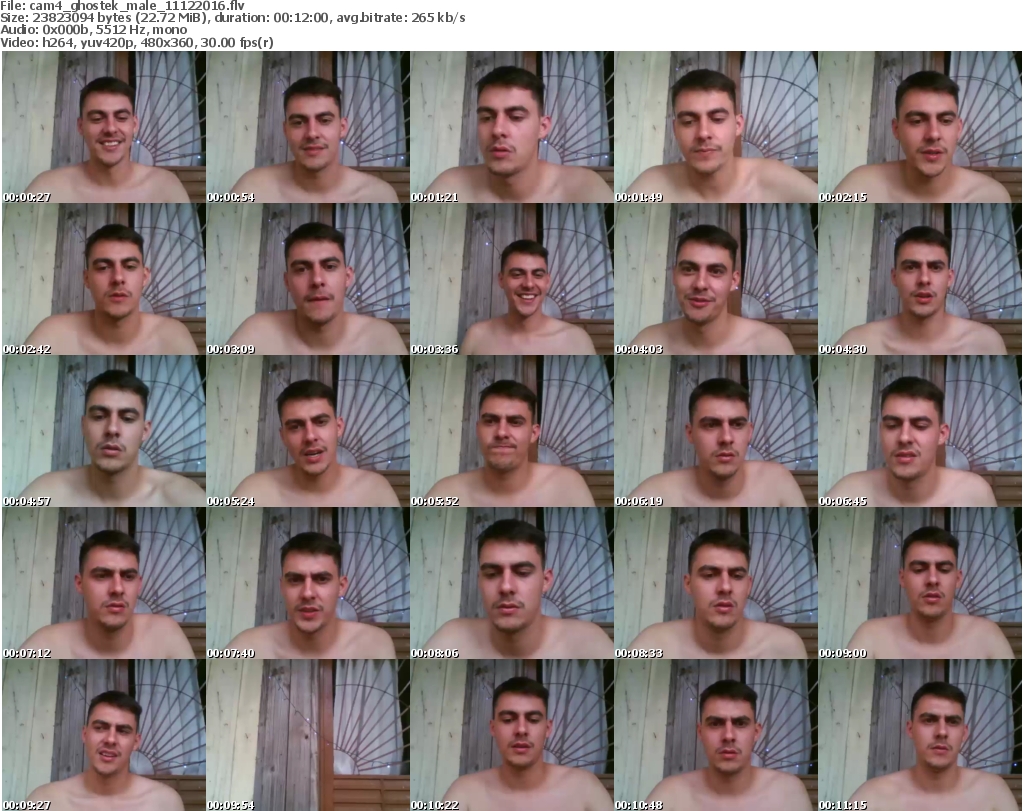Click the frame stamped 00:09:54

pyautogui.click(x=308, y=735)
